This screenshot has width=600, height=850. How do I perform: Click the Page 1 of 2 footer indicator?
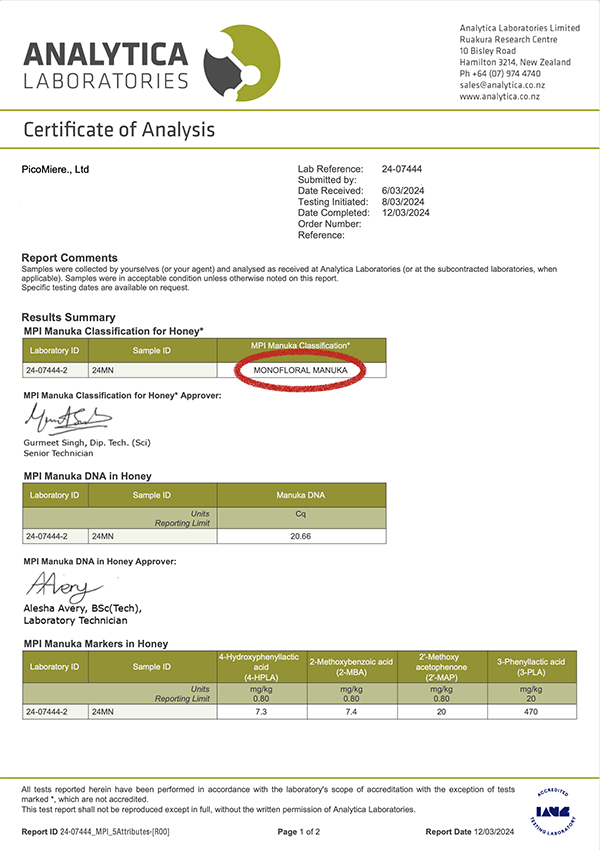(x=299, y=832)
